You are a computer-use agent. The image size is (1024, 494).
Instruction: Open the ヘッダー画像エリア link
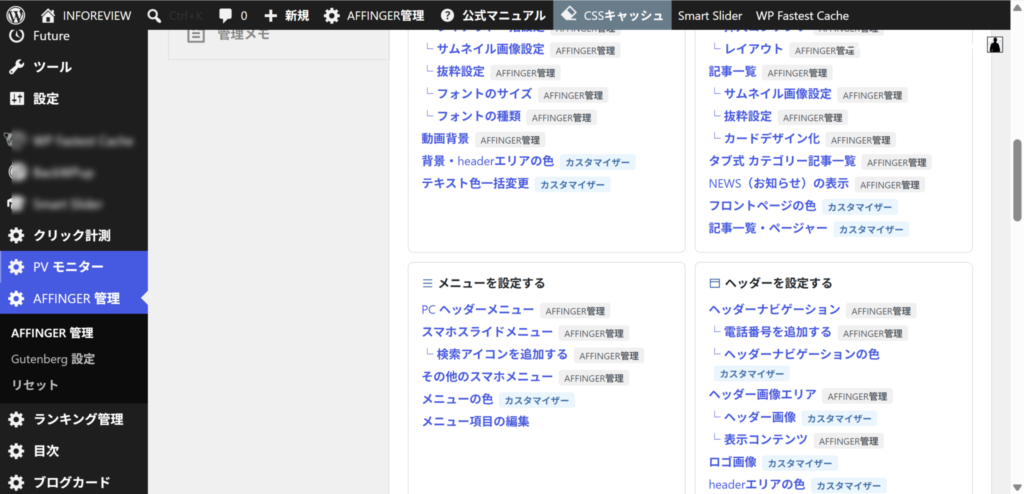[763, 395]
